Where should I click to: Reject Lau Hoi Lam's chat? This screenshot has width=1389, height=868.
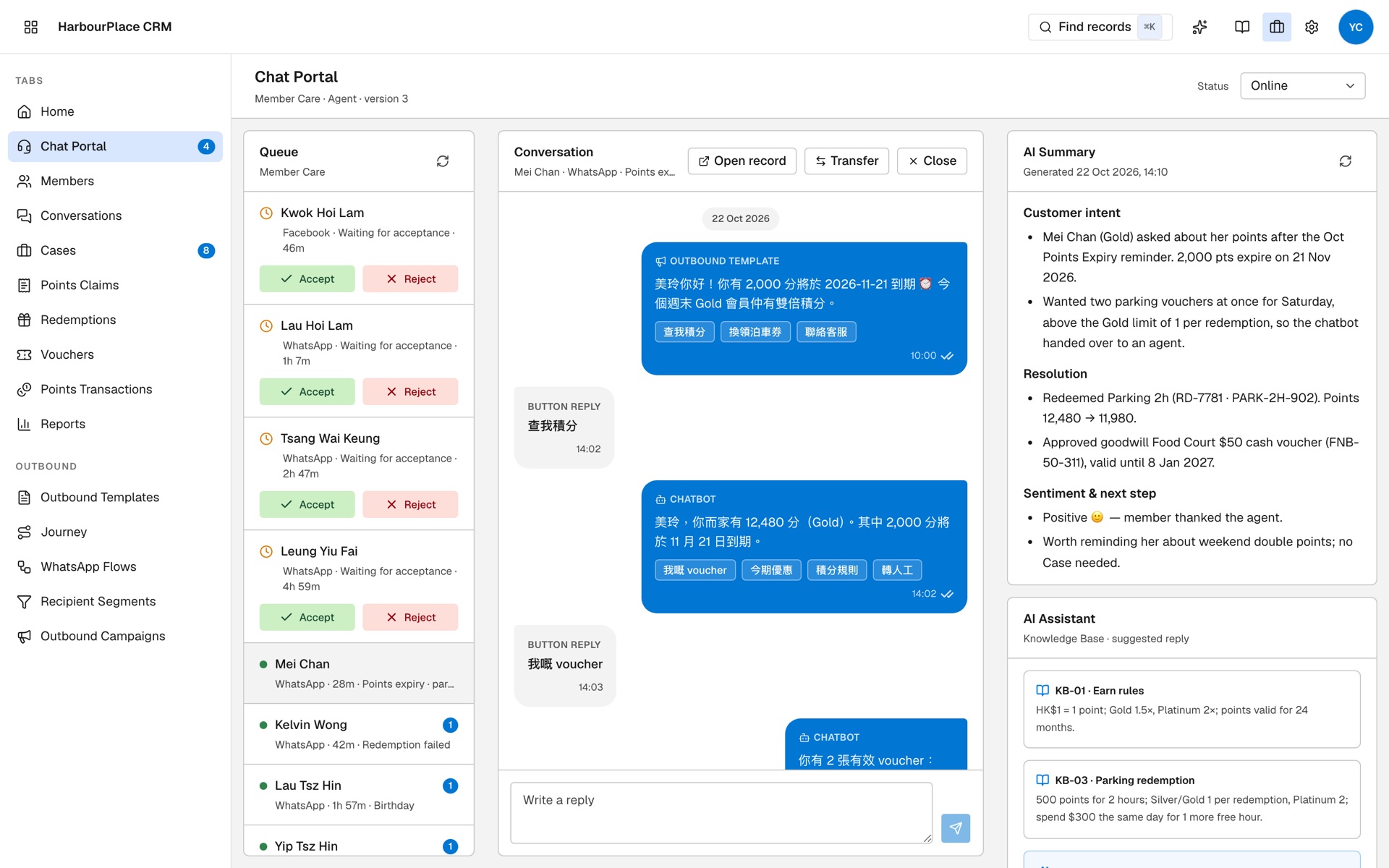[x=410, y=391]
